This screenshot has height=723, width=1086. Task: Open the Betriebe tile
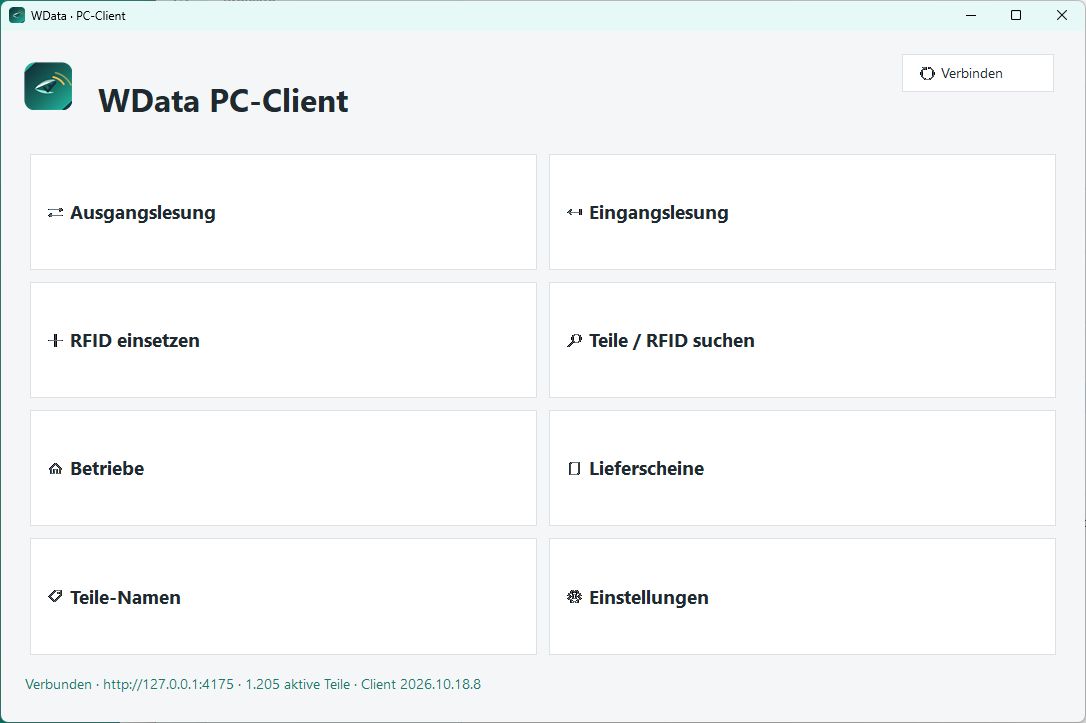[x=283, y=468]
